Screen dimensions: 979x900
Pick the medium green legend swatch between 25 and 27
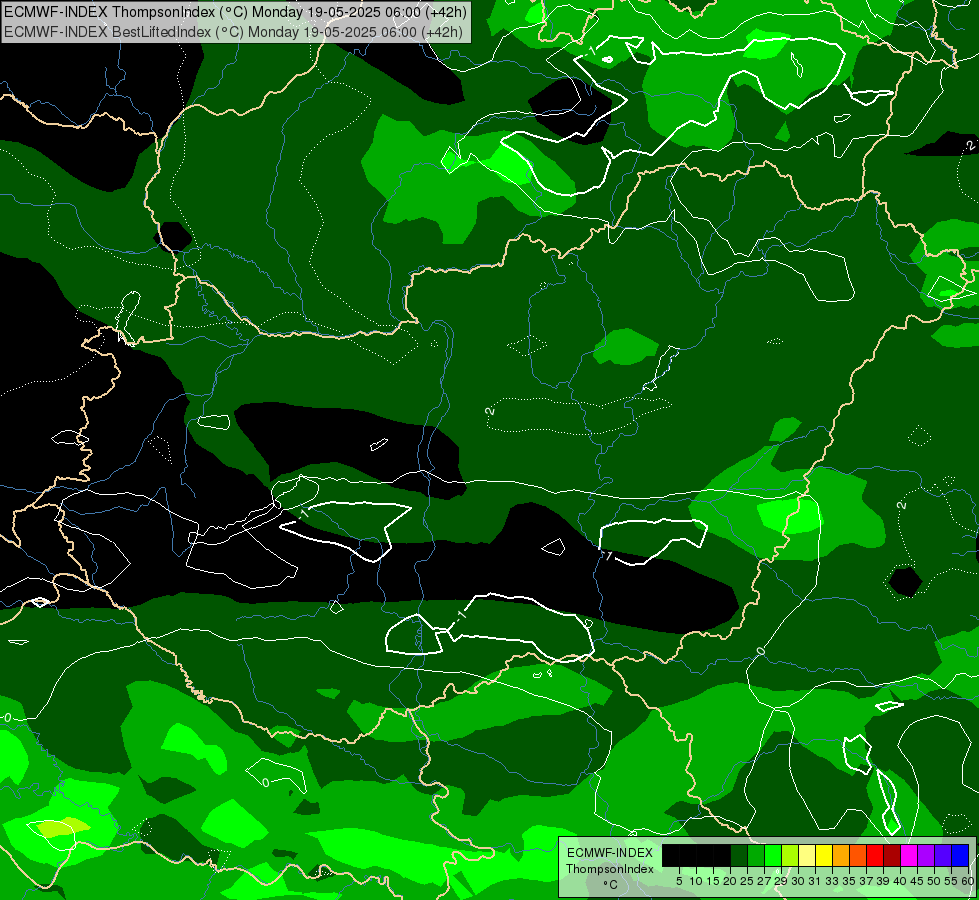tap(756, 855)
